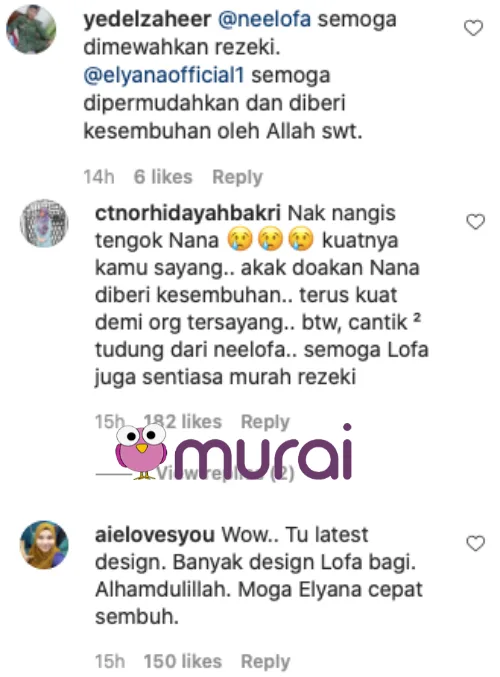Reply to aielovesyou's comment

[x=265, y=661]
